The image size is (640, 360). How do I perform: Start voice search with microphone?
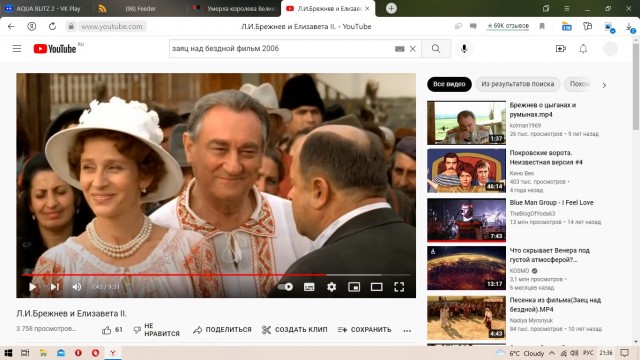coord(464,49)
